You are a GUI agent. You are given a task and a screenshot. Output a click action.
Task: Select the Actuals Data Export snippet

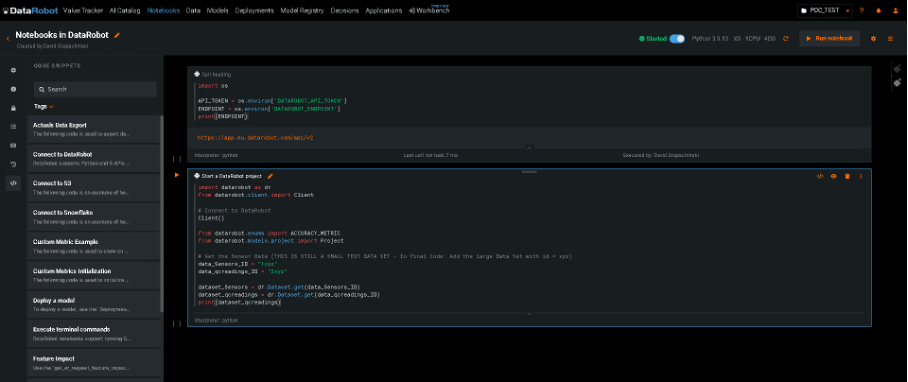93,129
